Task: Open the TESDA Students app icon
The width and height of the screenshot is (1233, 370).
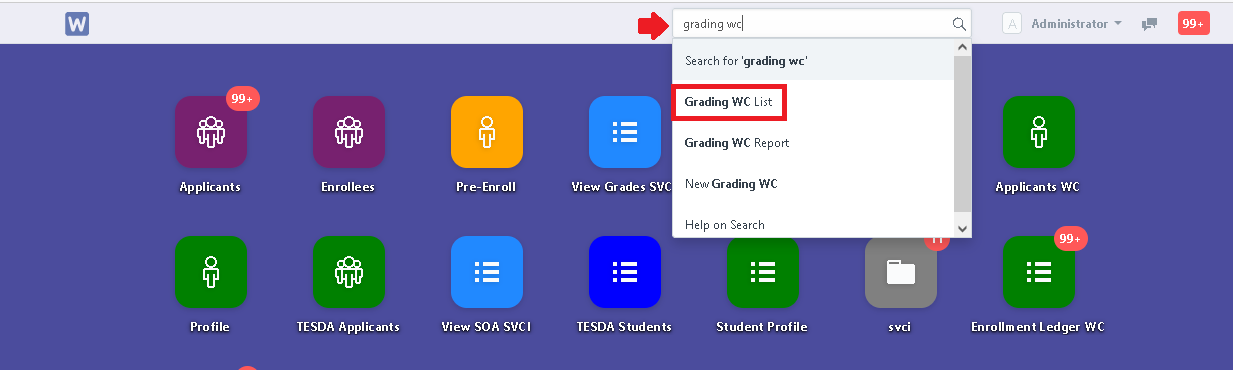Action: (x=625, y=272)
